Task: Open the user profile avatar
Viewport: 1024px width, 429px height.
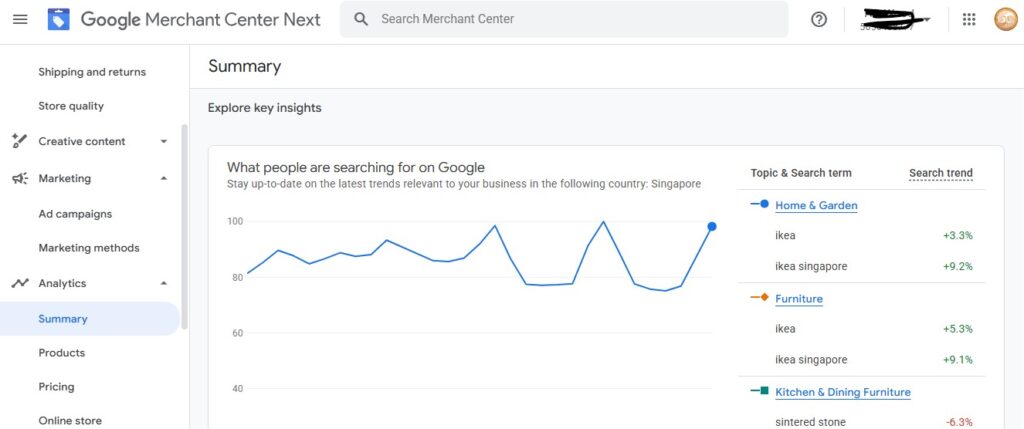Action: [x=1005, y=19]
